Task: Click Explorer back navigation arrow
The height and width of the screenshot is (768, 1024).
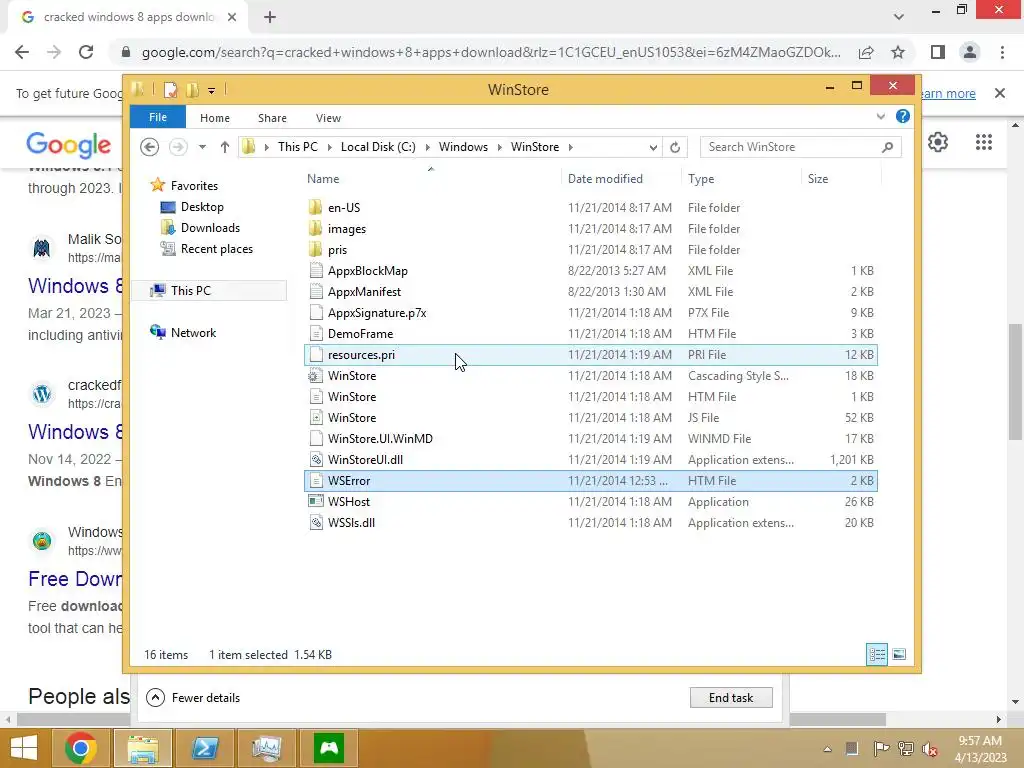Action: coord(150,147)
